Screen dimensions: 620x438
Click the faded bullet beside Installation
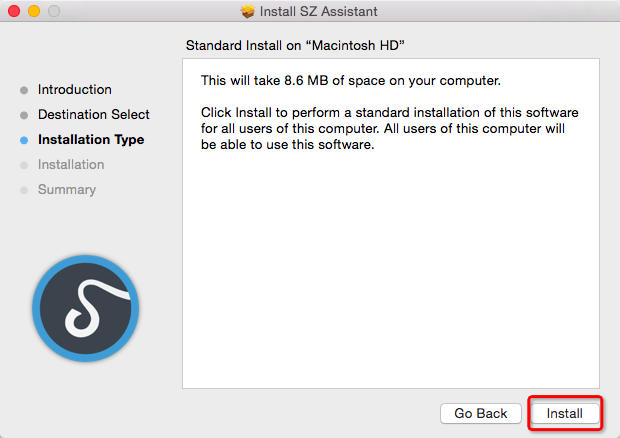click(24, 165)
